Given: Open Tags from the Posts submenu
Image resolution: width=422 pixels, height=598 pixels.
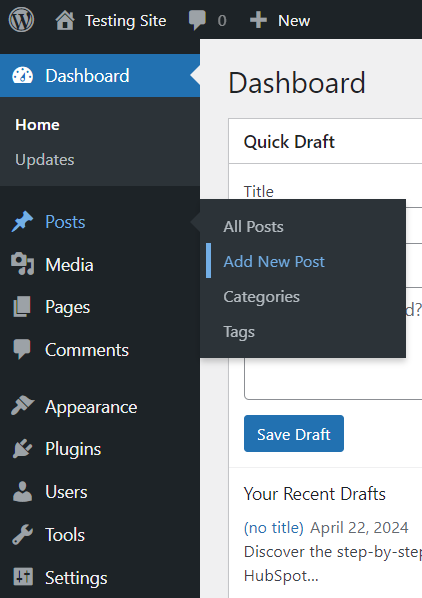Looking at the screenshot, I should click(x=239, y=332).
